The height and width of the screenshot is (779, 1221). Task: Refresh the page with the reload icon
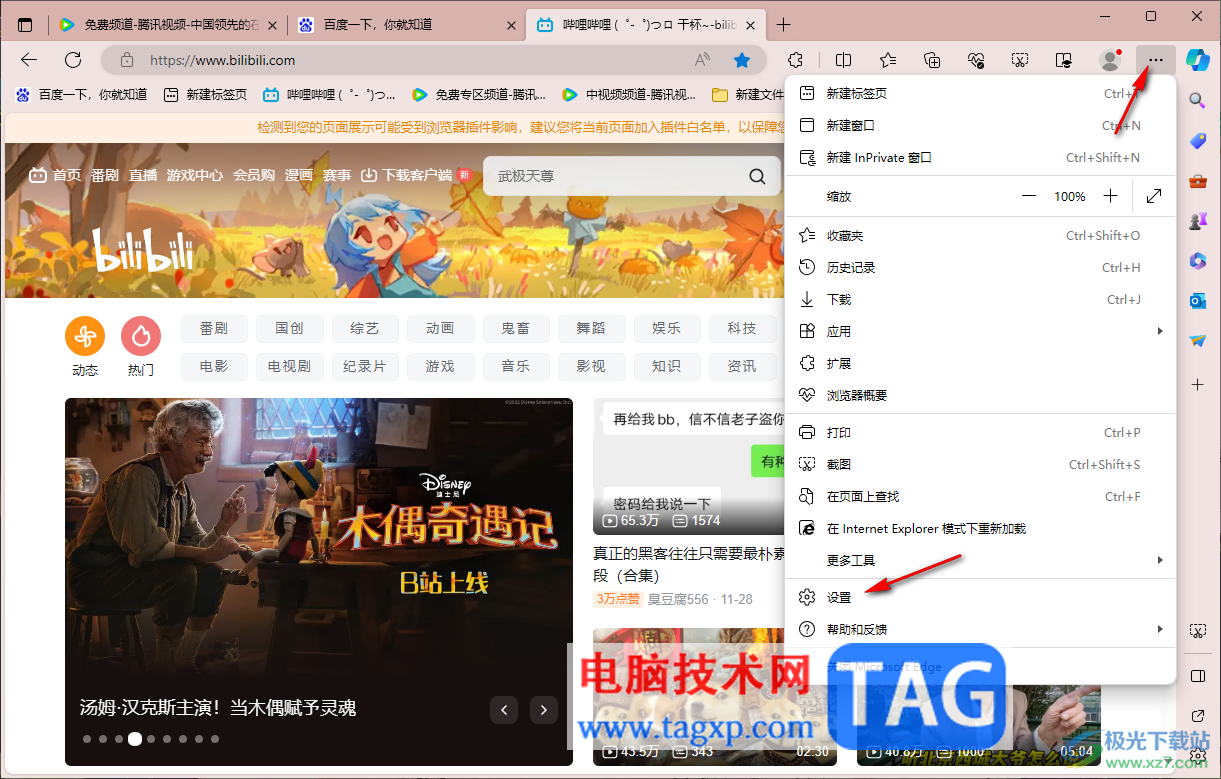(73, 60)
